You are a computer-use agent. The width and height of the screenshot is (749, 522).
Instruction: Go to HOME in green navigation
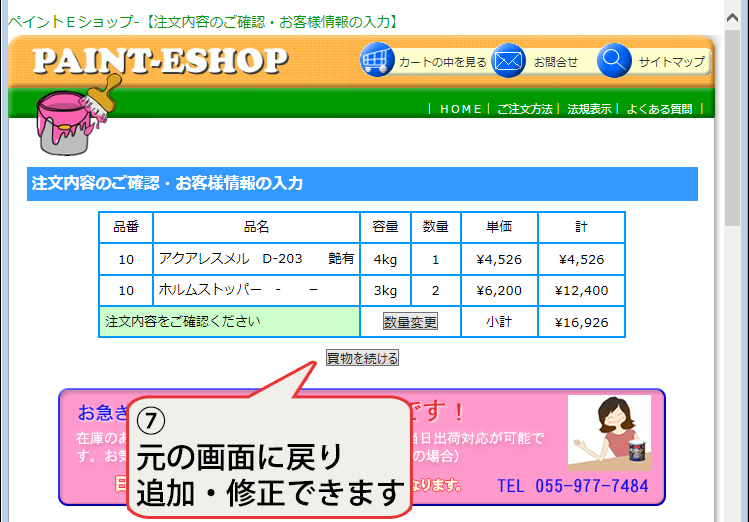[x=460, y=109]
